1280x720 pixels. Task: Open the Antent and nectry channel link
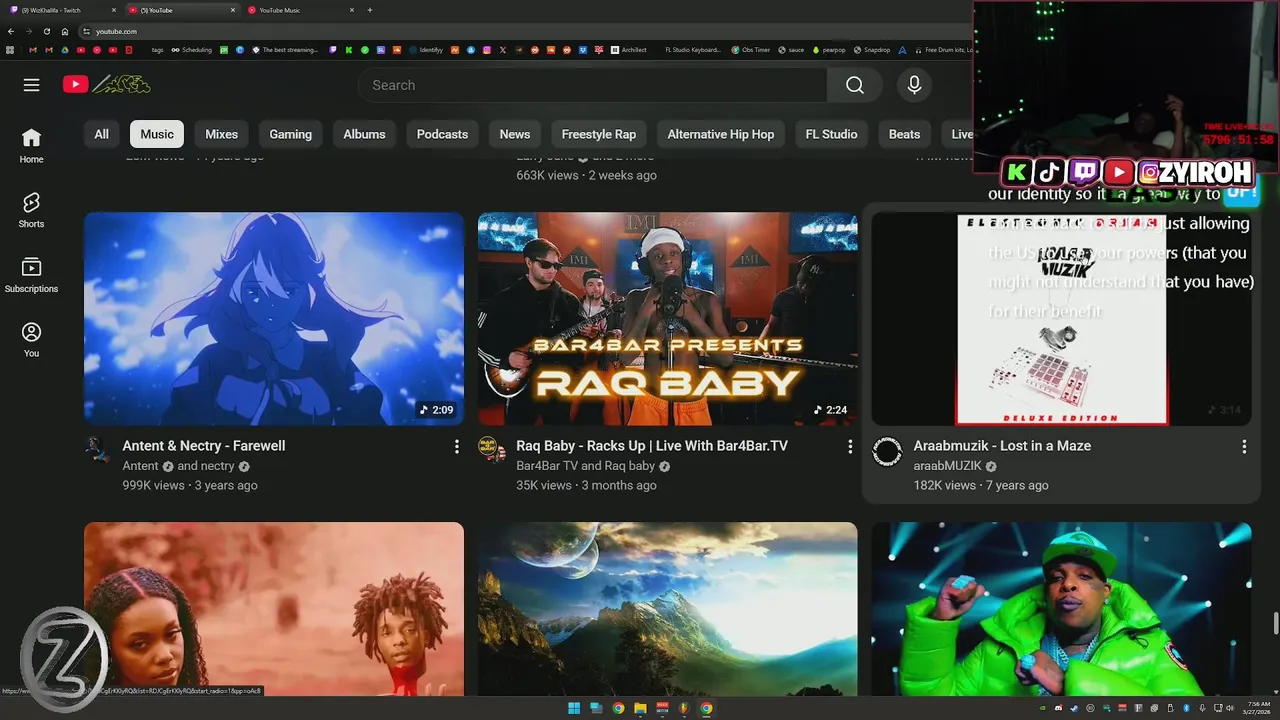click(178, 466)
